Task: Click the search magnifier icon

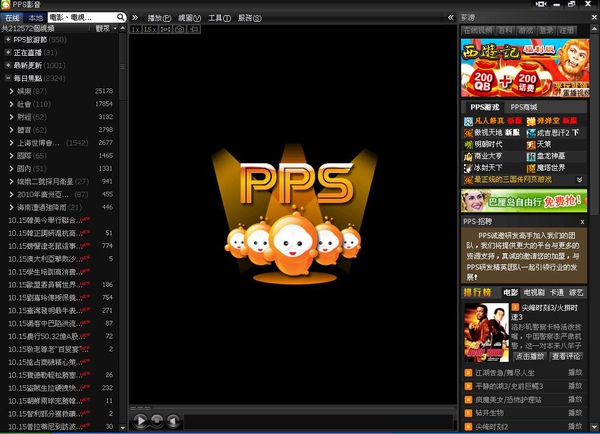Action: [x=121, y=17]
